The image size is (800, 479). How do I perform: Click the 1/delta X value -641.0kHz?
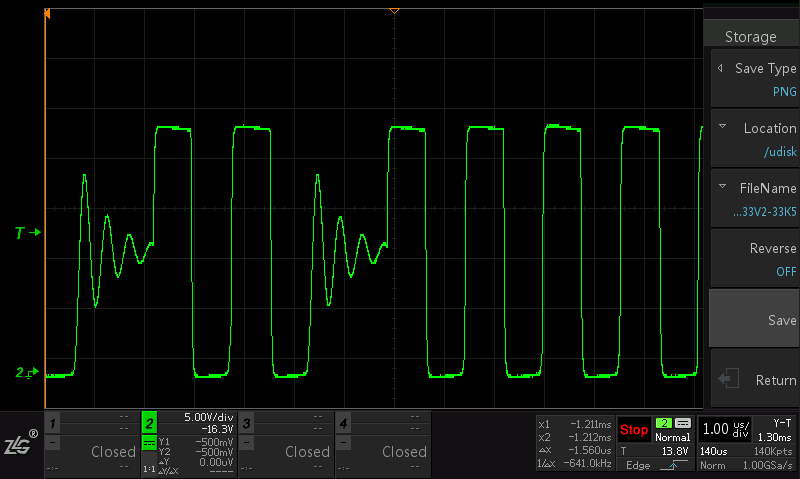point(587,463)
